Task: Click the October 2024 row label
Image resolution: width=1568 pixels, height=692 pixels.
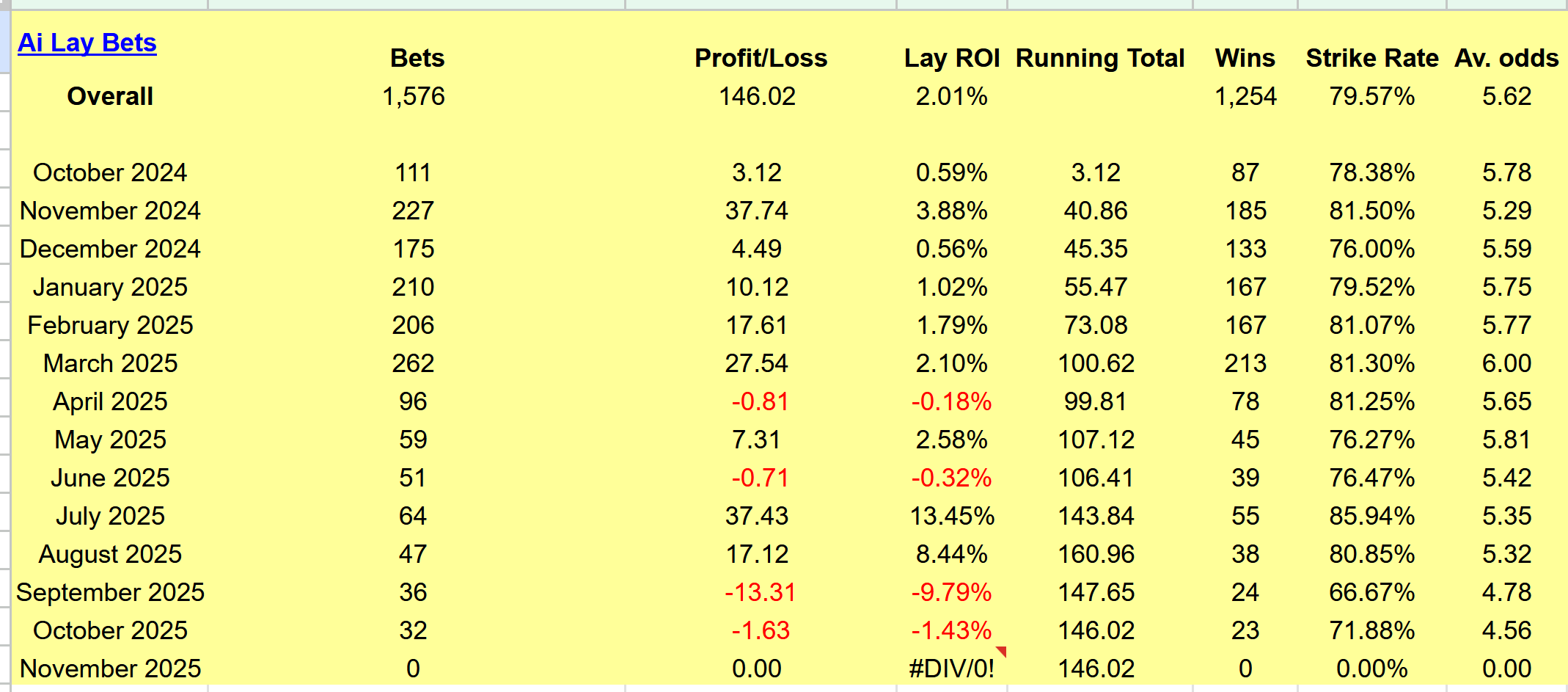Action: coord(110,172)
